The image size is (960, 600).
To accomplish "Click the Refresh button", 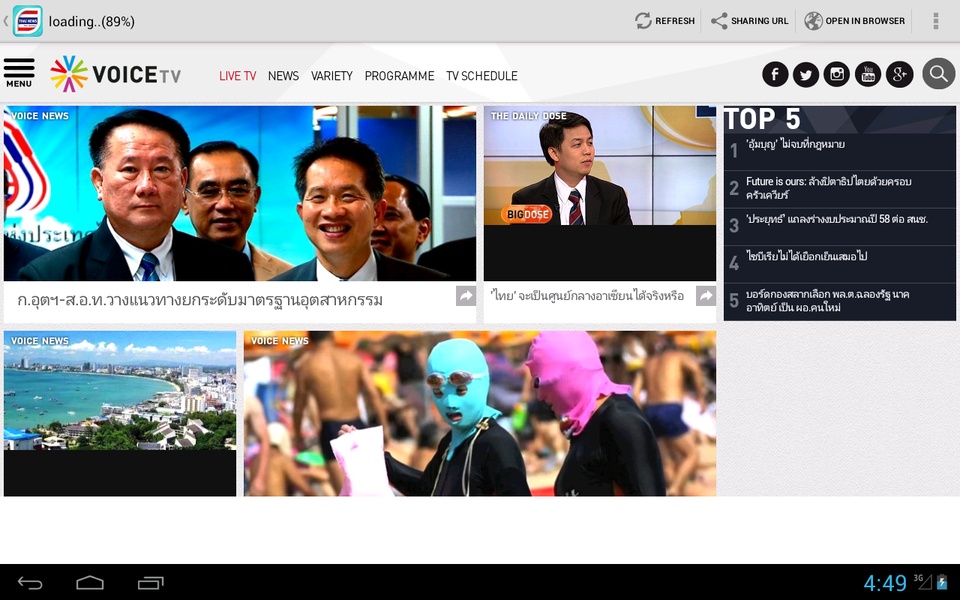I will 665,21.
